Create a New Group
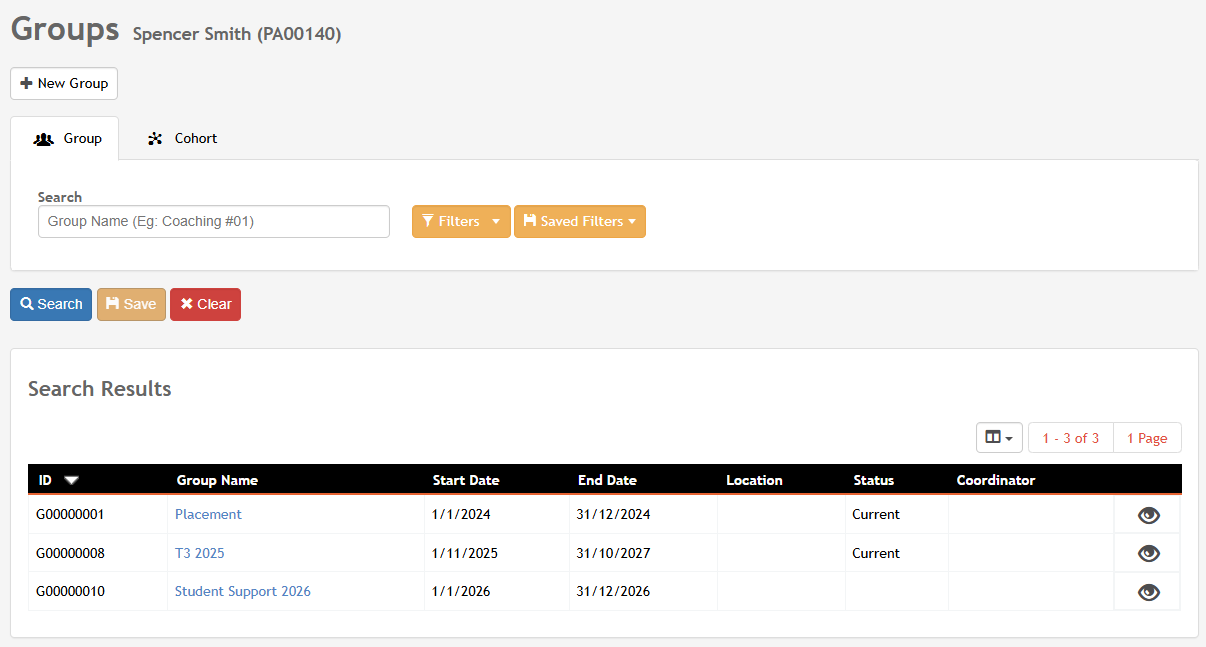1206x647 pixels. [64, 84]
